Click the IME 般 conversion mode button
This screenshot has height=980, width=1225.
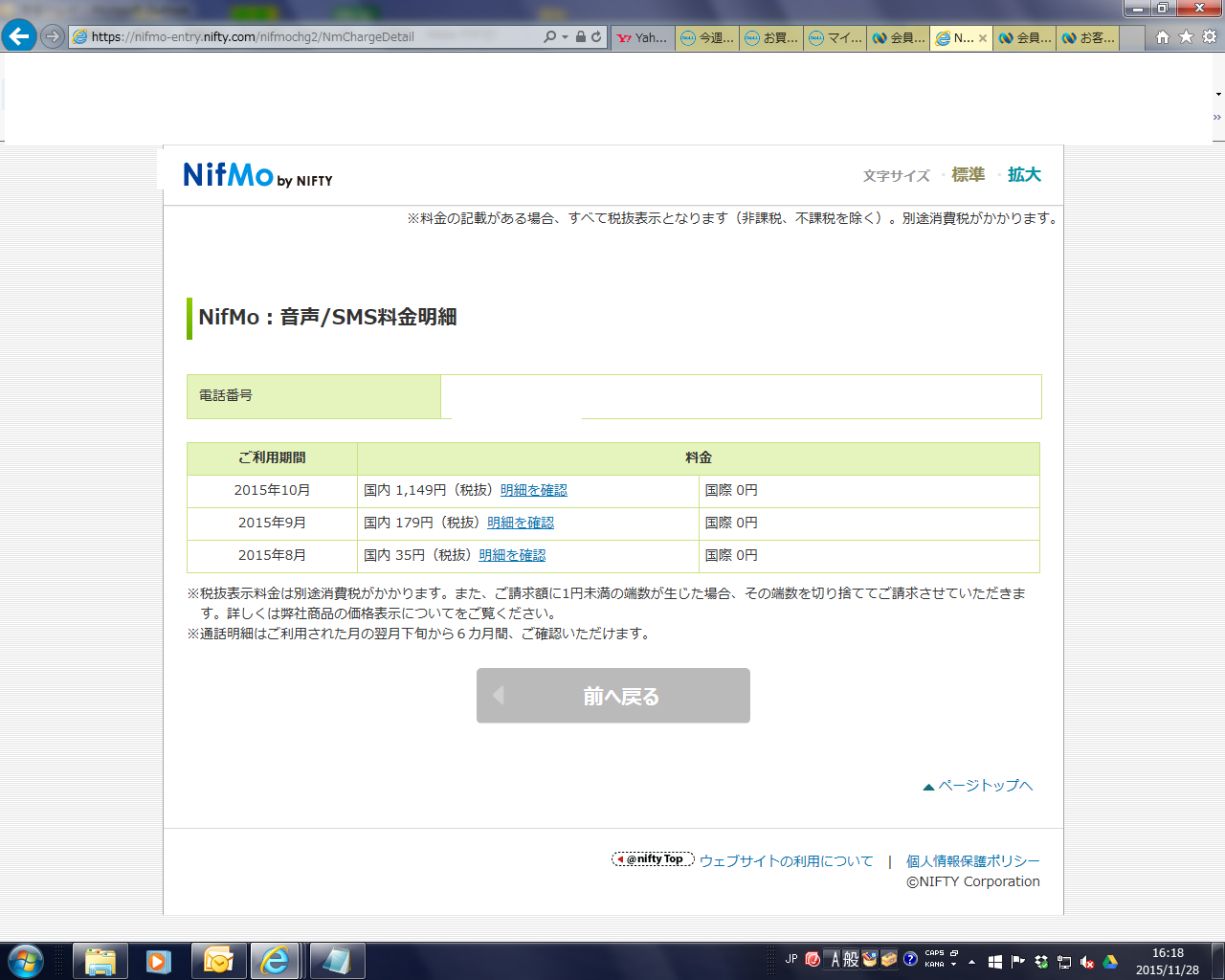[851, 959]
